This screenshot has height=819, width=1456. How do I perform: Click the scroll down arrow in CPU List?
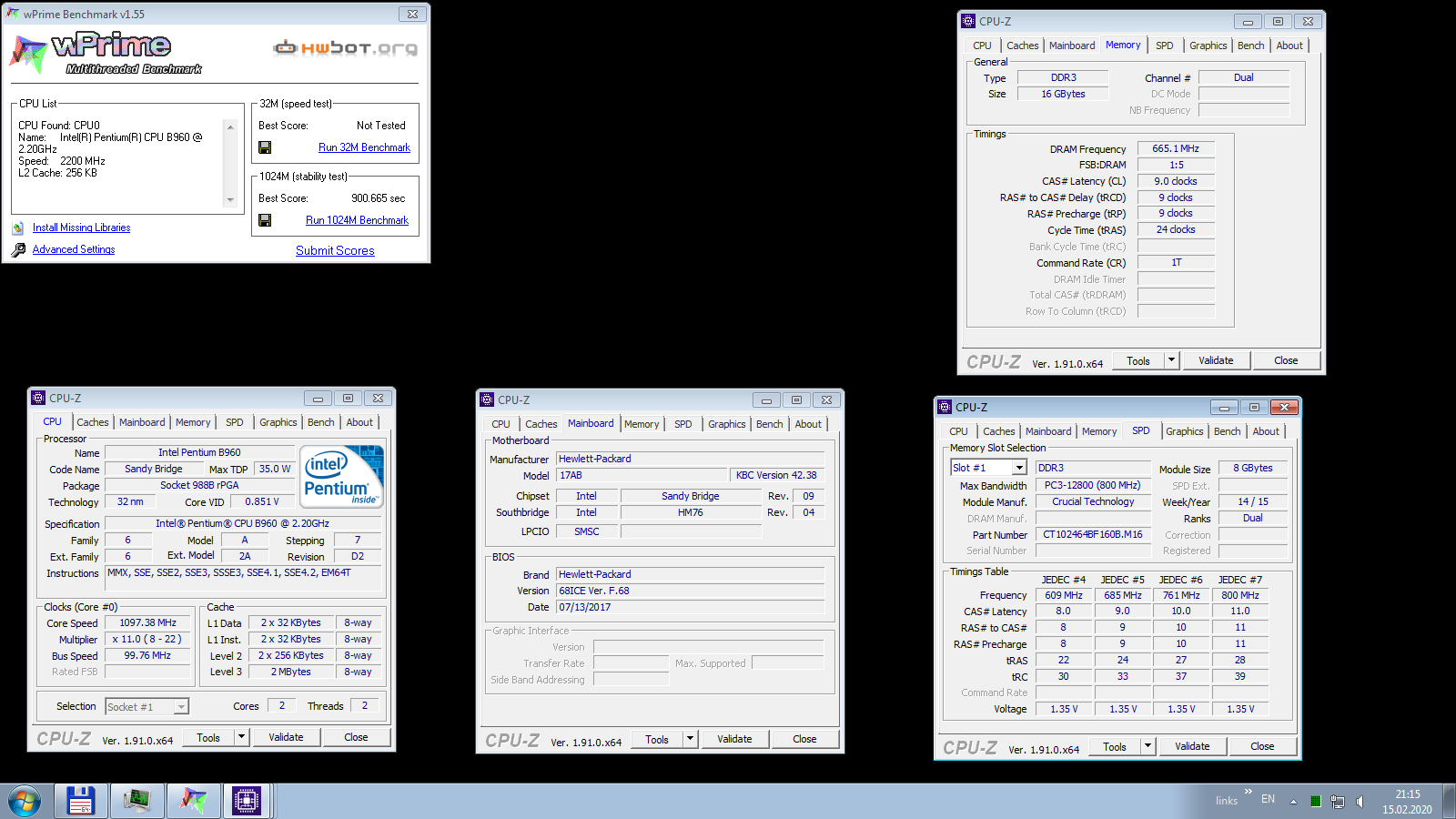pyautogui.click(x=230, y=200)
